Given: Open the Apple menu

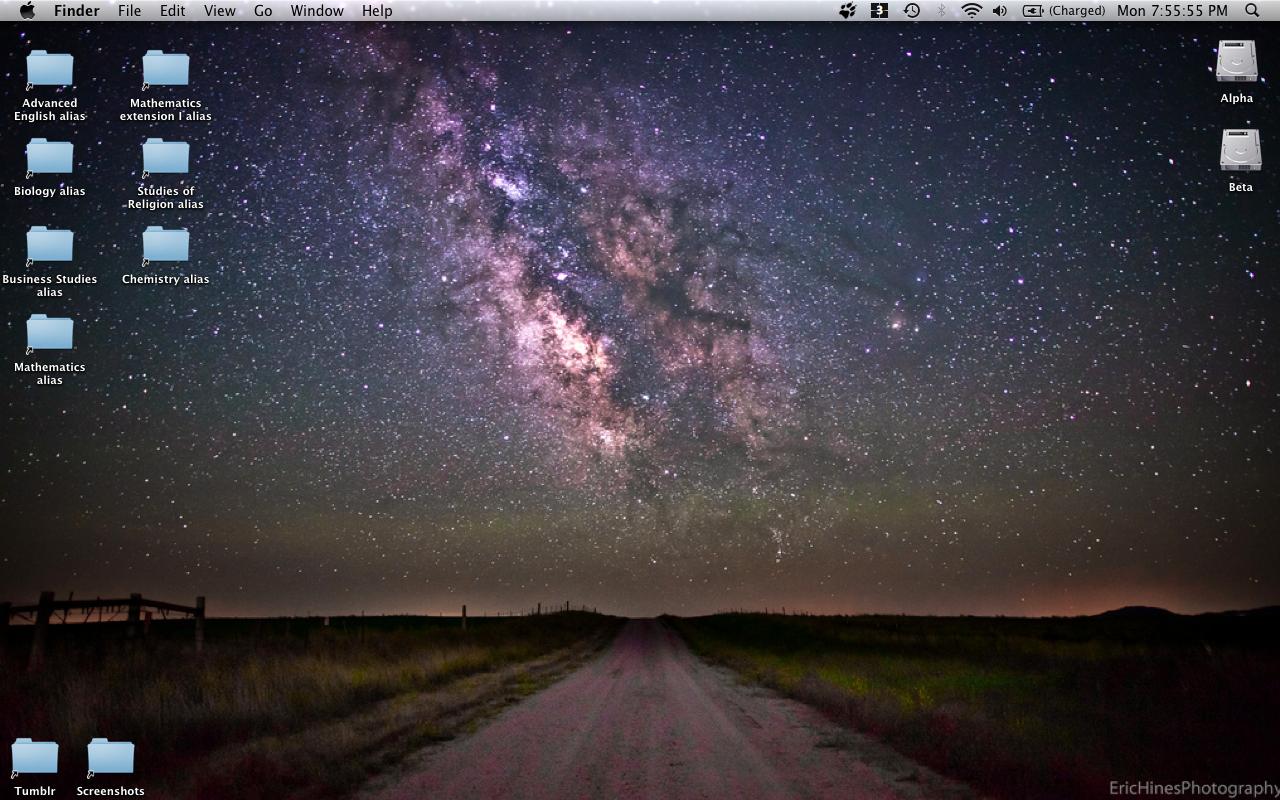Looking at the screenshot, I should 27,10.
